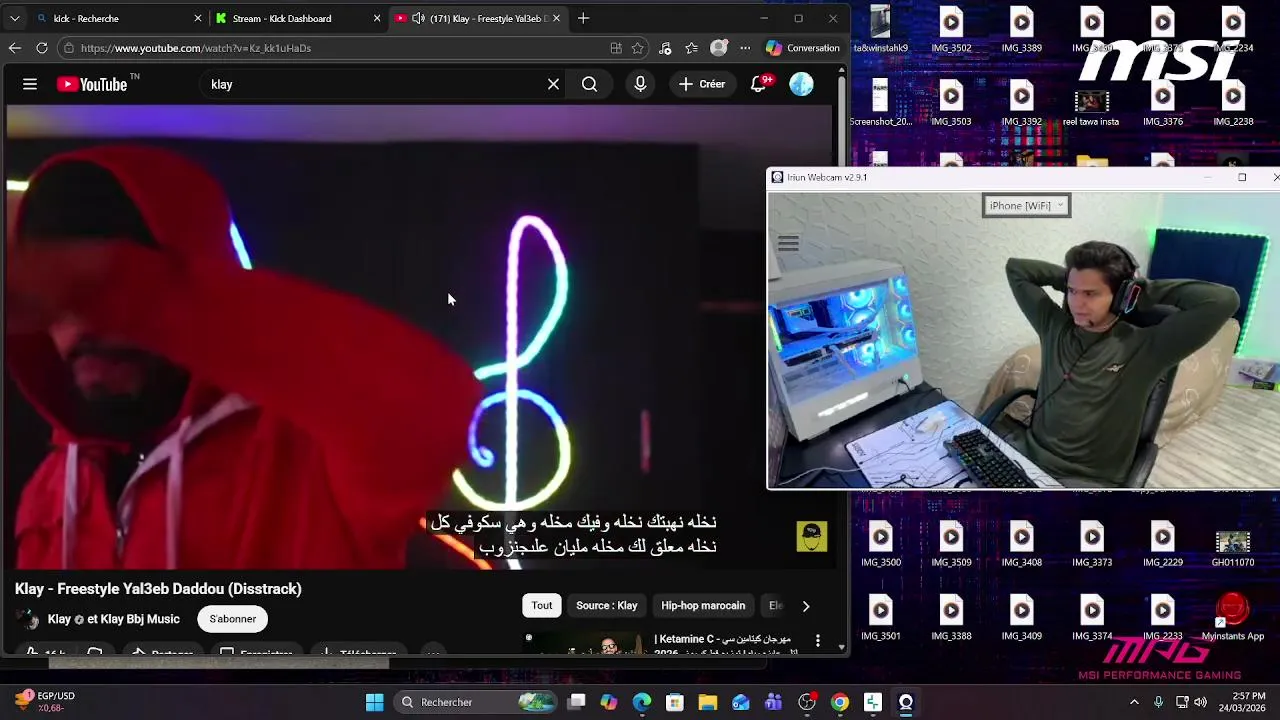This screenshot has width=1280, height=720.
Task: Maximize the Iriun Webcam window
Action: coord(1242,178)
